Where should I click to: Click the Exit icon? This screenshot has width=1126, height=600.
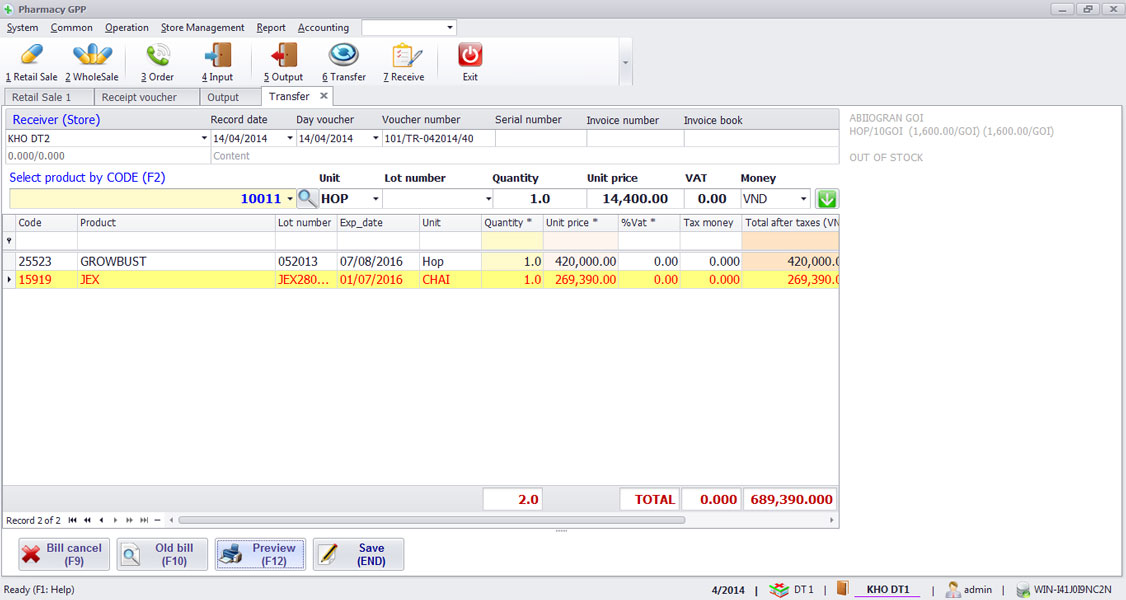[469, 60]
